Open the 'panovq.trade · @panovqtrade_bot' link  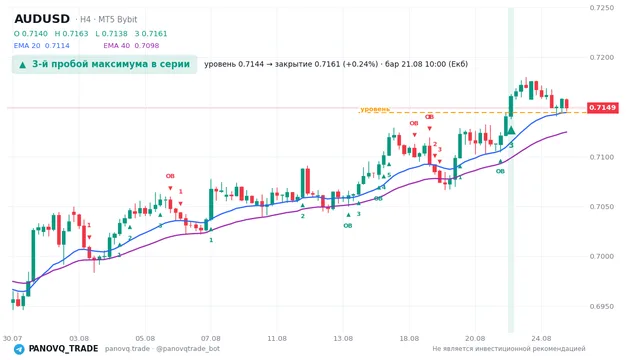point(162,349)
